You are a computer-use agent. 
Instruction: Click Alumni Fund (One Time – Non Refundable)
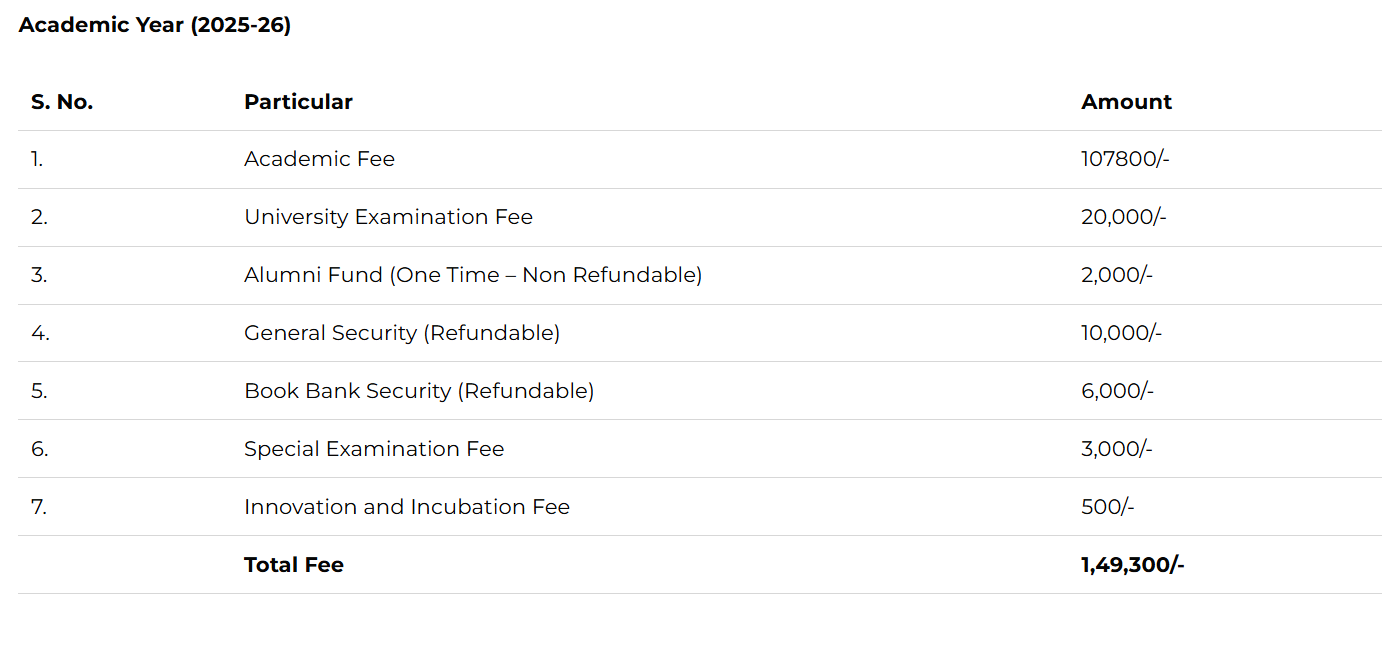coord(473,275)
